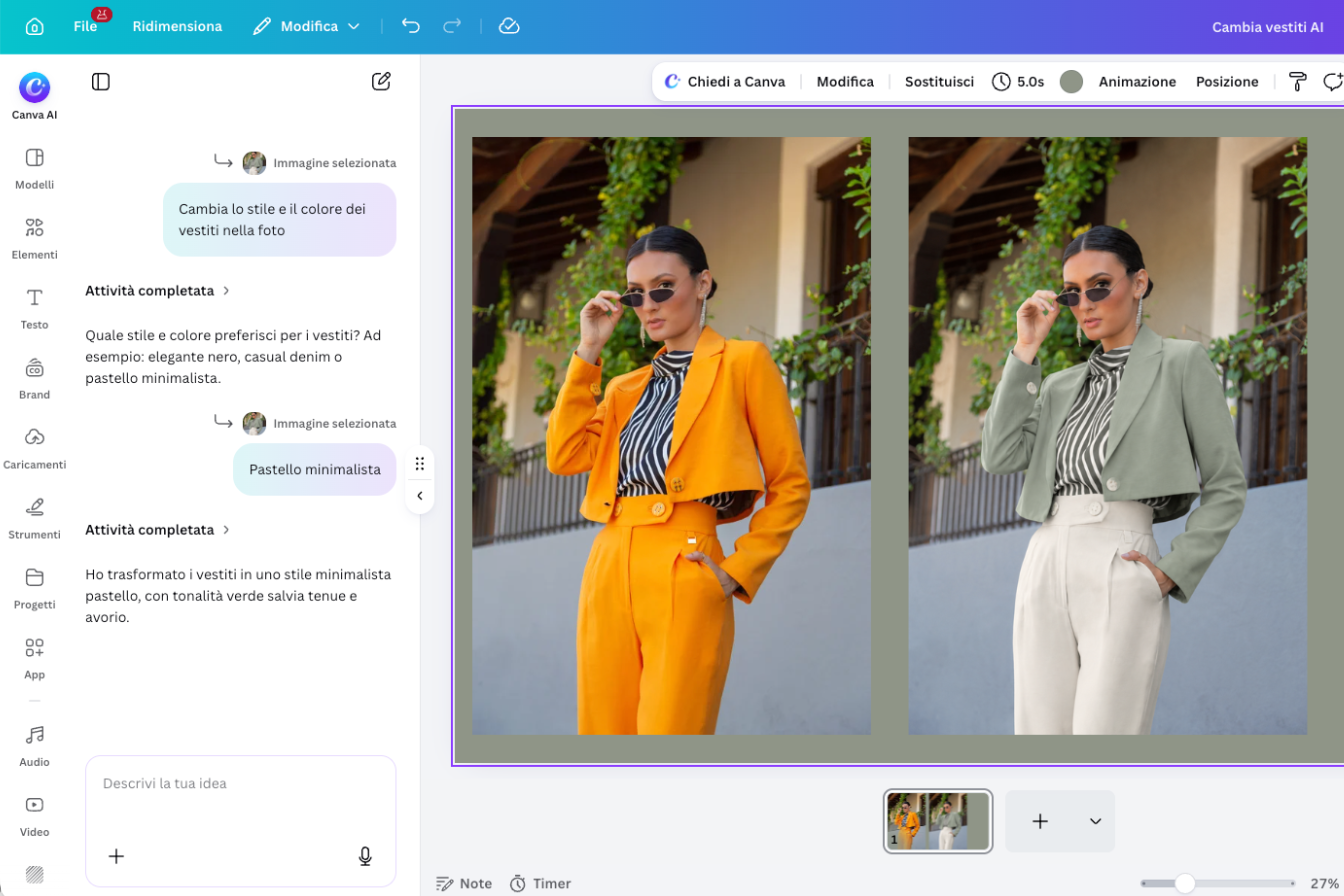
Task: Open the Animazione options
Action: point(1137,82)
